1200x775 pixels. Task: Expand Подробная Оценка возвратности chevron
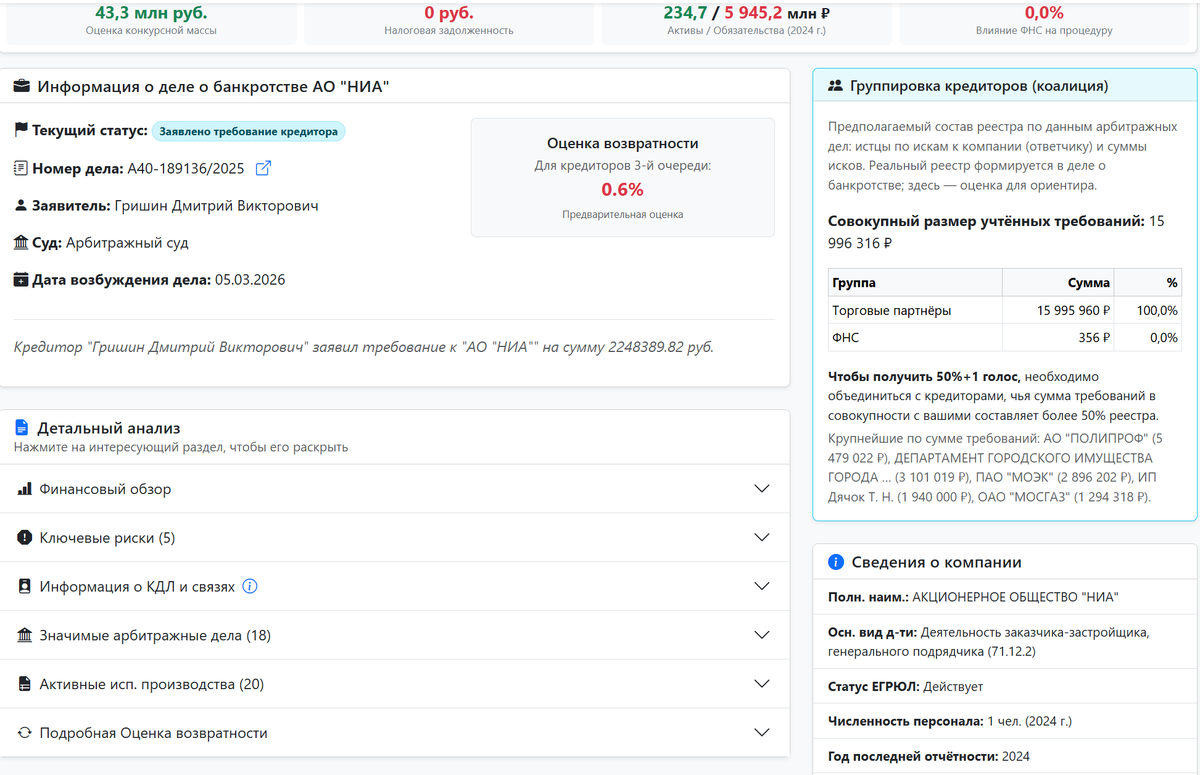762,733
